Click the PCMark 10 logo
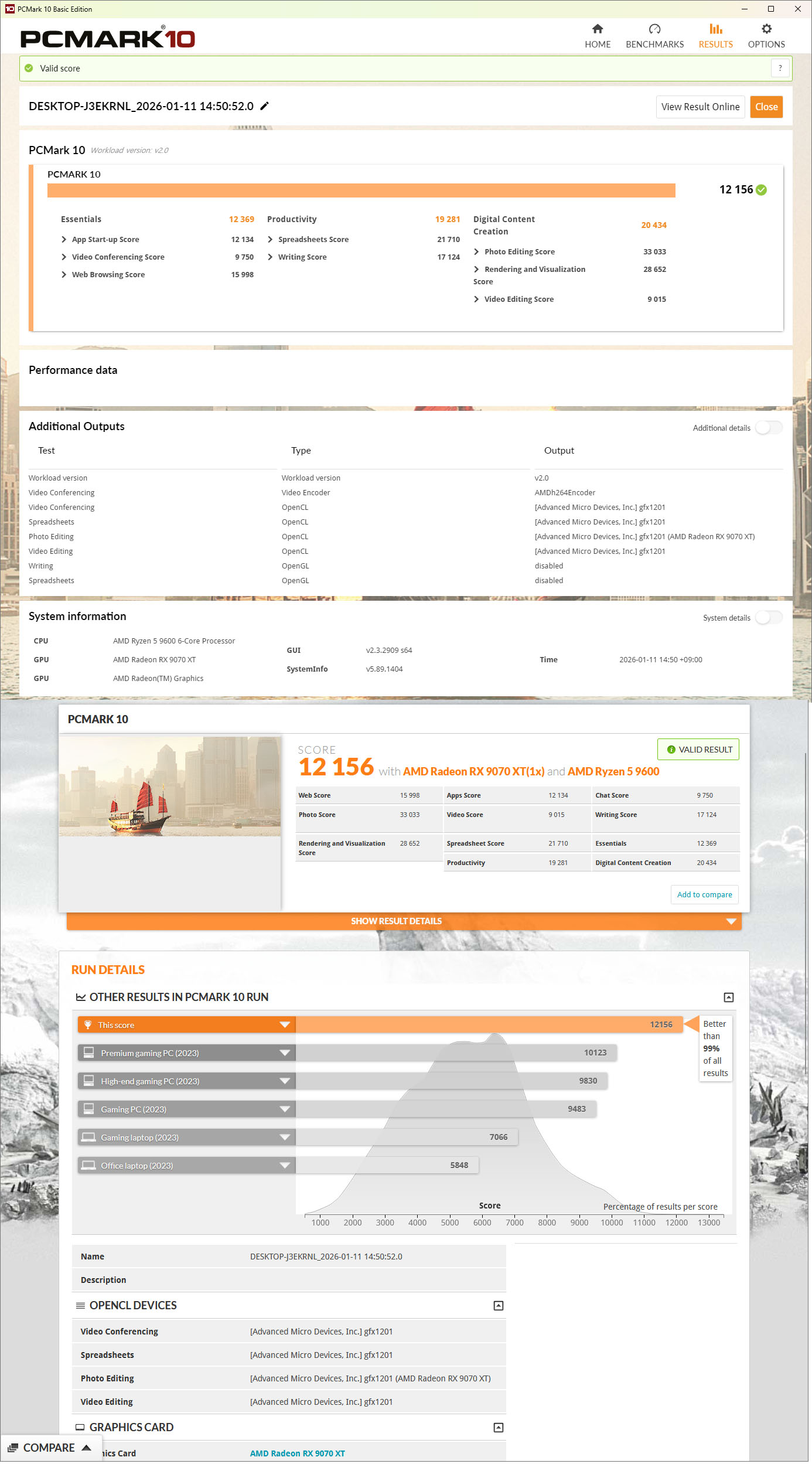This screenshot has width=812, height=1464. click(x=108, y=39)
